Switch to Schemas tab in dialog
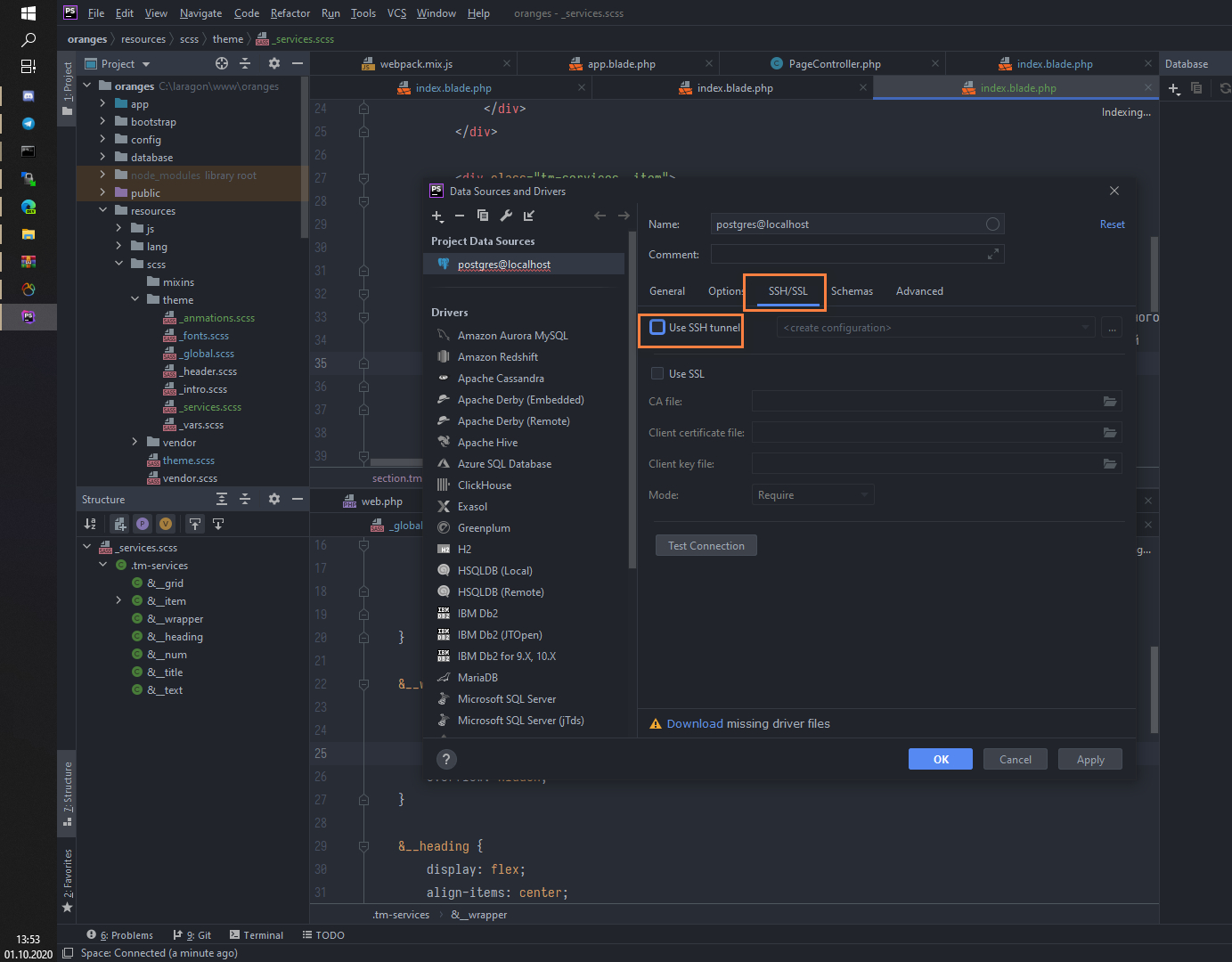The width and height of the screenshot is (1232, 962). pyautogui.click(x=852, y=291)
